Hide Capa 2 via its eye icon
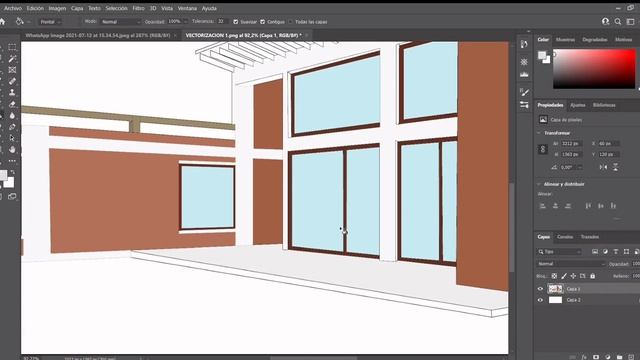This screenshot has width=640, height=360. point(540,300)
